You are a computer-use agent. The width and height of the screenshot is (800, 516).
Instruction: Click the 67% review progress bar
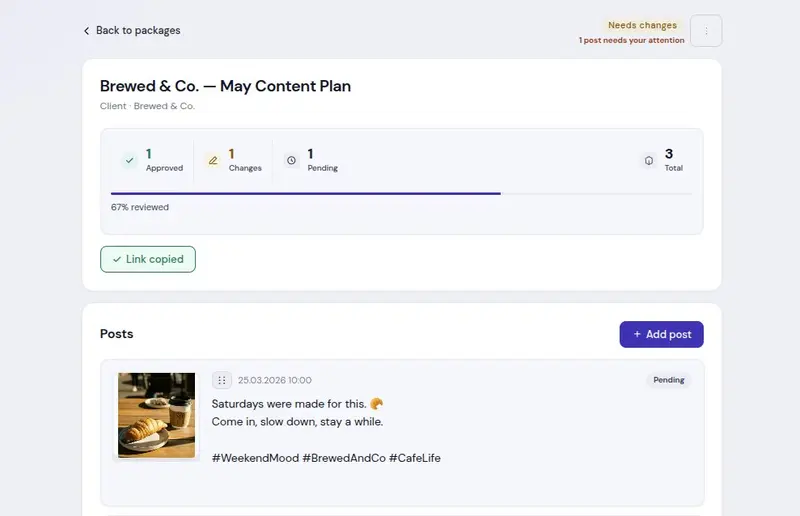click(x=402, y=193)
